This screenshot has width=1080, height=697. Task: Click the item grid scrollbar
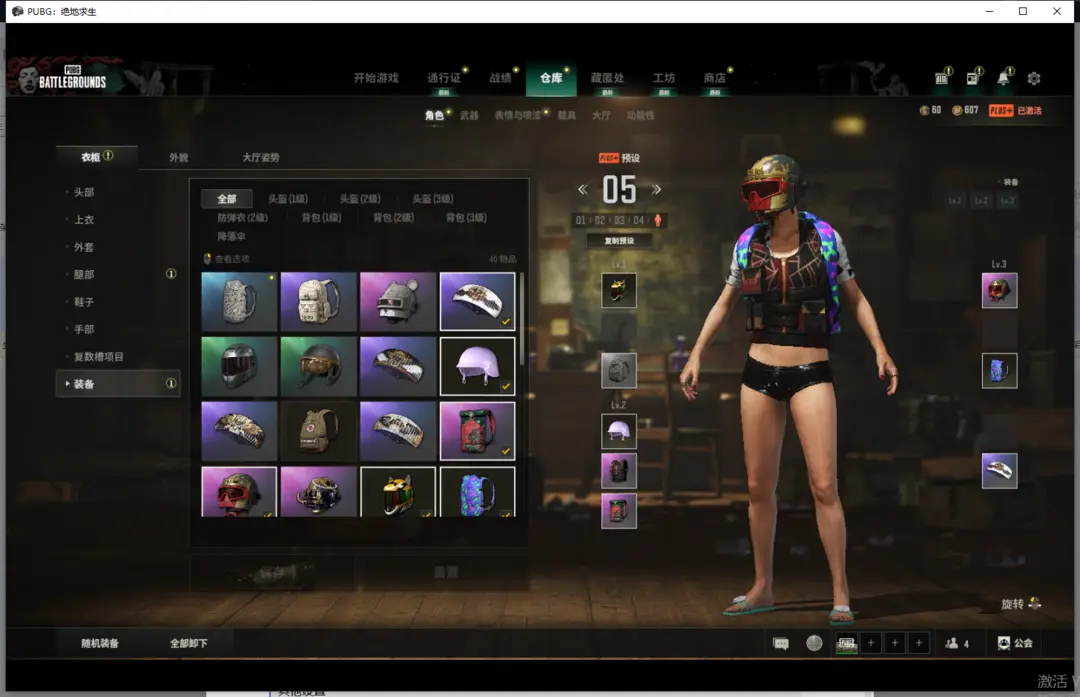point(522,319)
